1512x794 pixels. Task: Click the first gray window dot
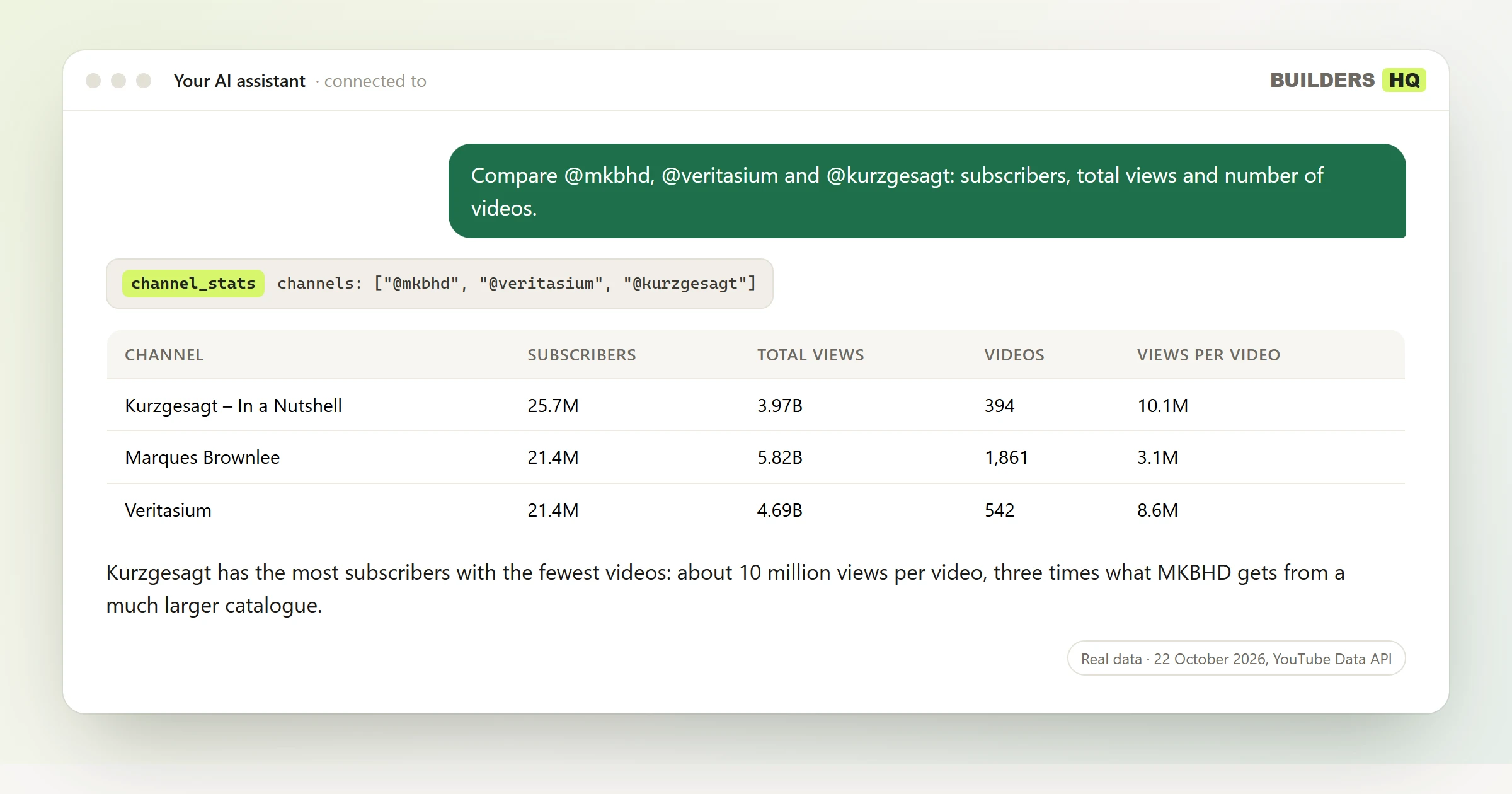[x=93, y=81]
